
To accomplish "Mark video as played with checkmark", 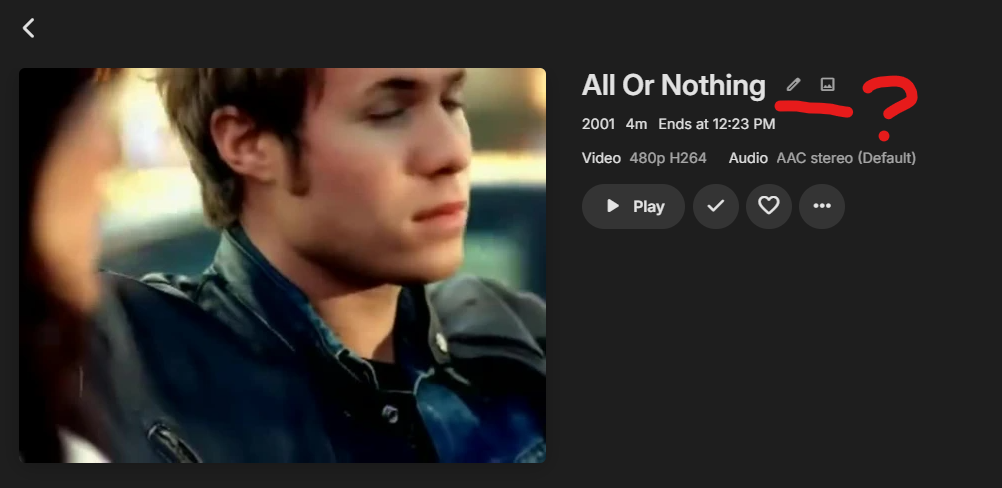I will click(716, 206).
